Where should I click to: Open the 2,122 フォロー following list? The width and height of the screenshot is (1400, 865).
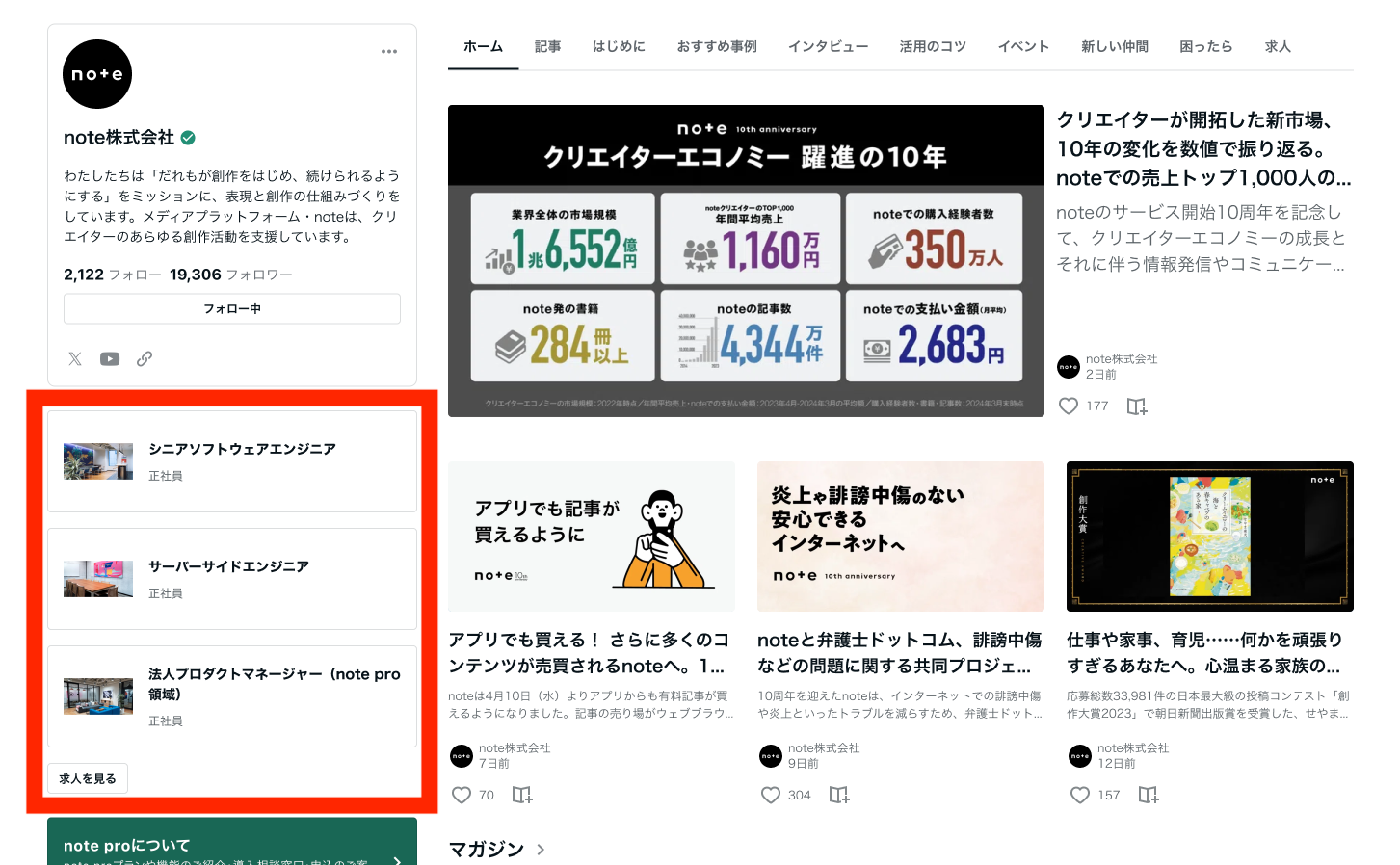113,275
